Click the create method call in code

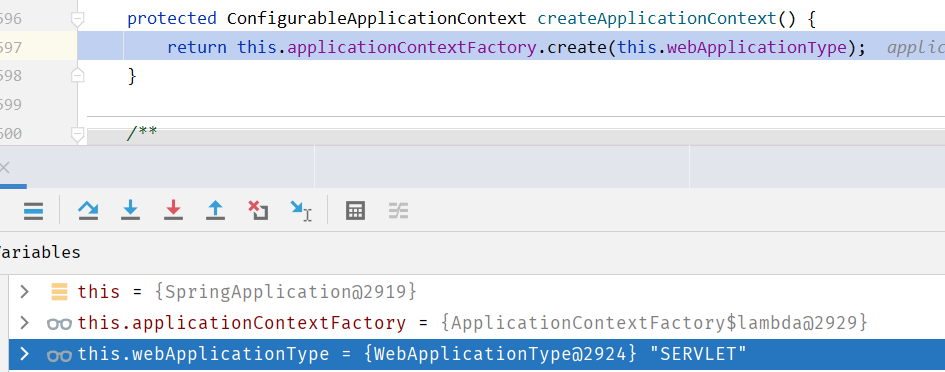577,47
